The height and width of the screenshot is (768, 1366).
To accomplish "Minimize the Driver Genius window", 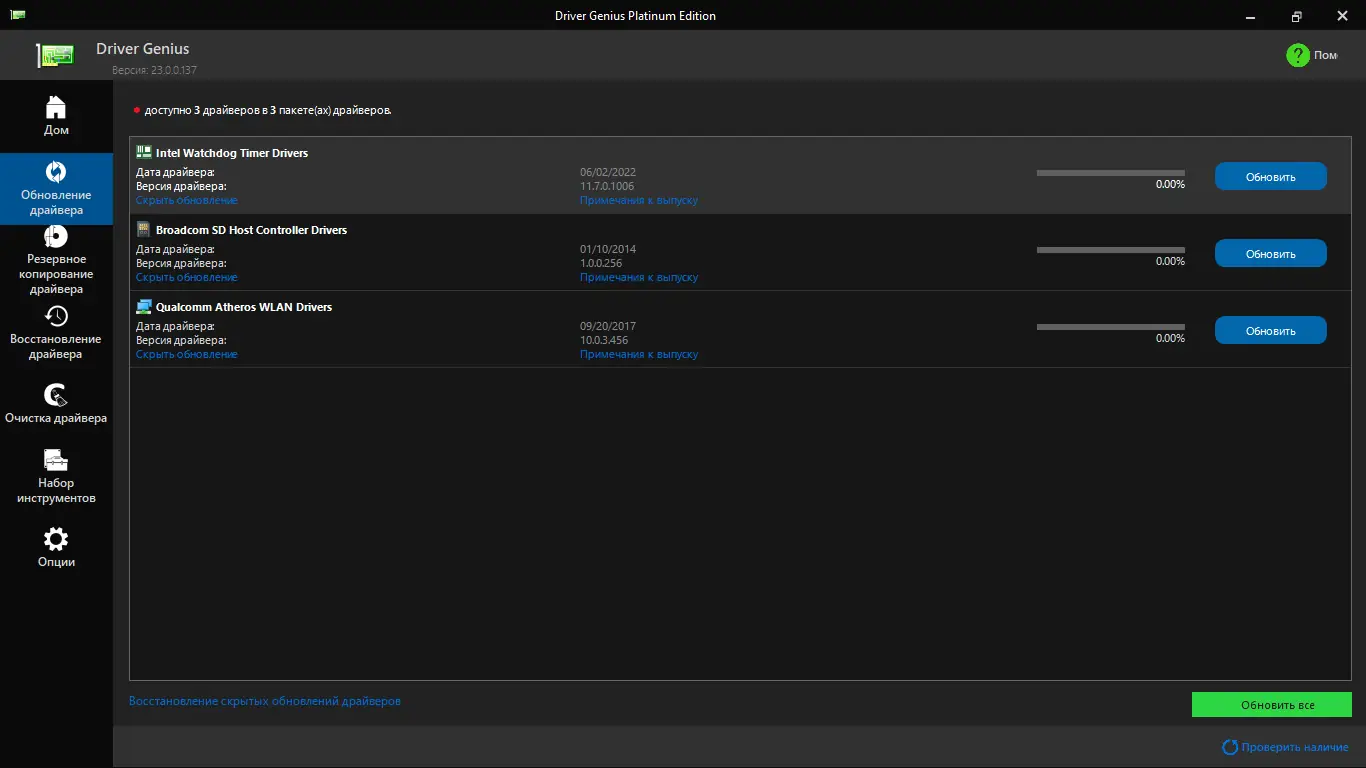I will pyautogui.click(x=1251, y=16).
